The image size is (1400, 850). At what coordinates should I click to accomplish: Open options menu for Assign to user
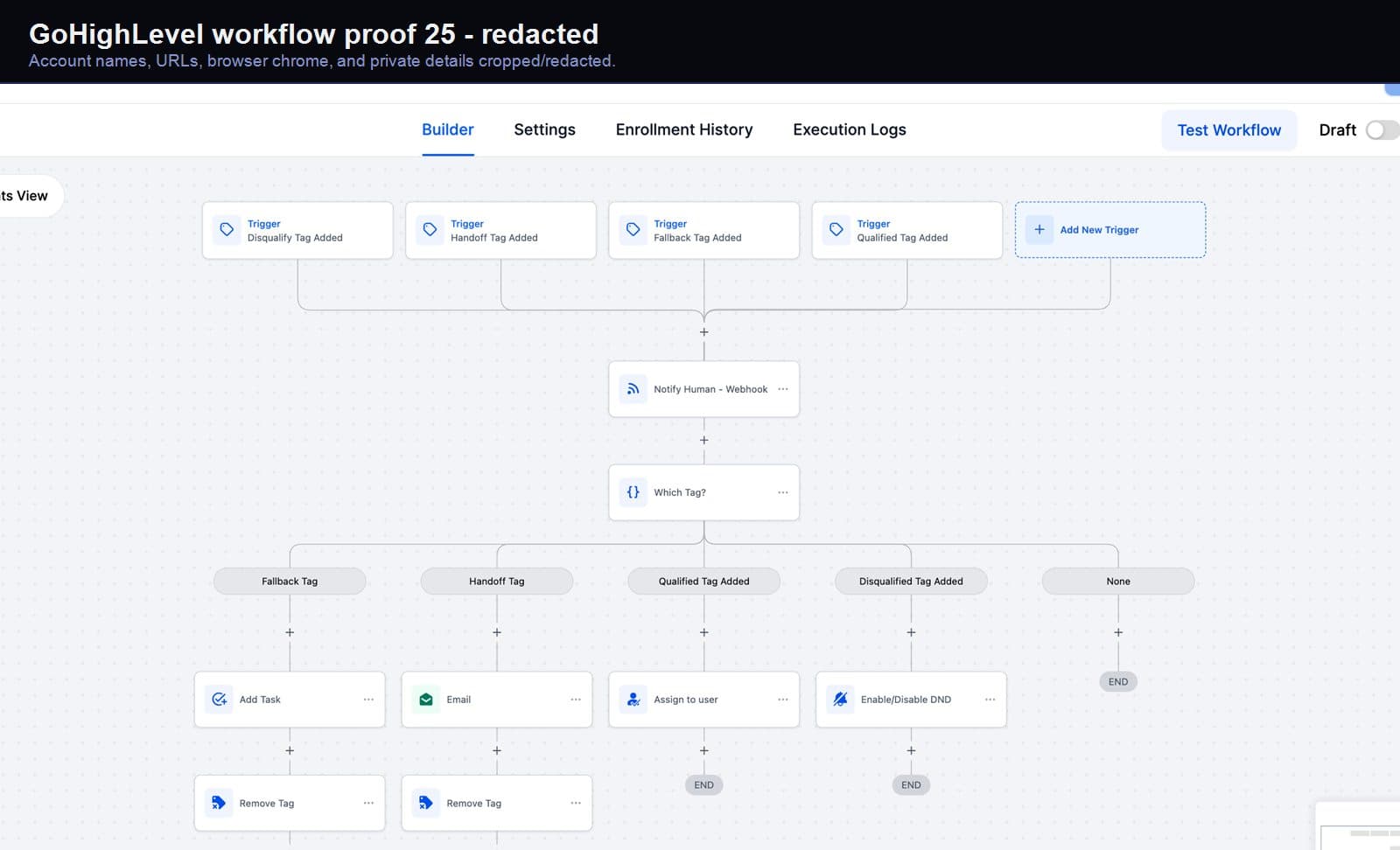point(783,700)
